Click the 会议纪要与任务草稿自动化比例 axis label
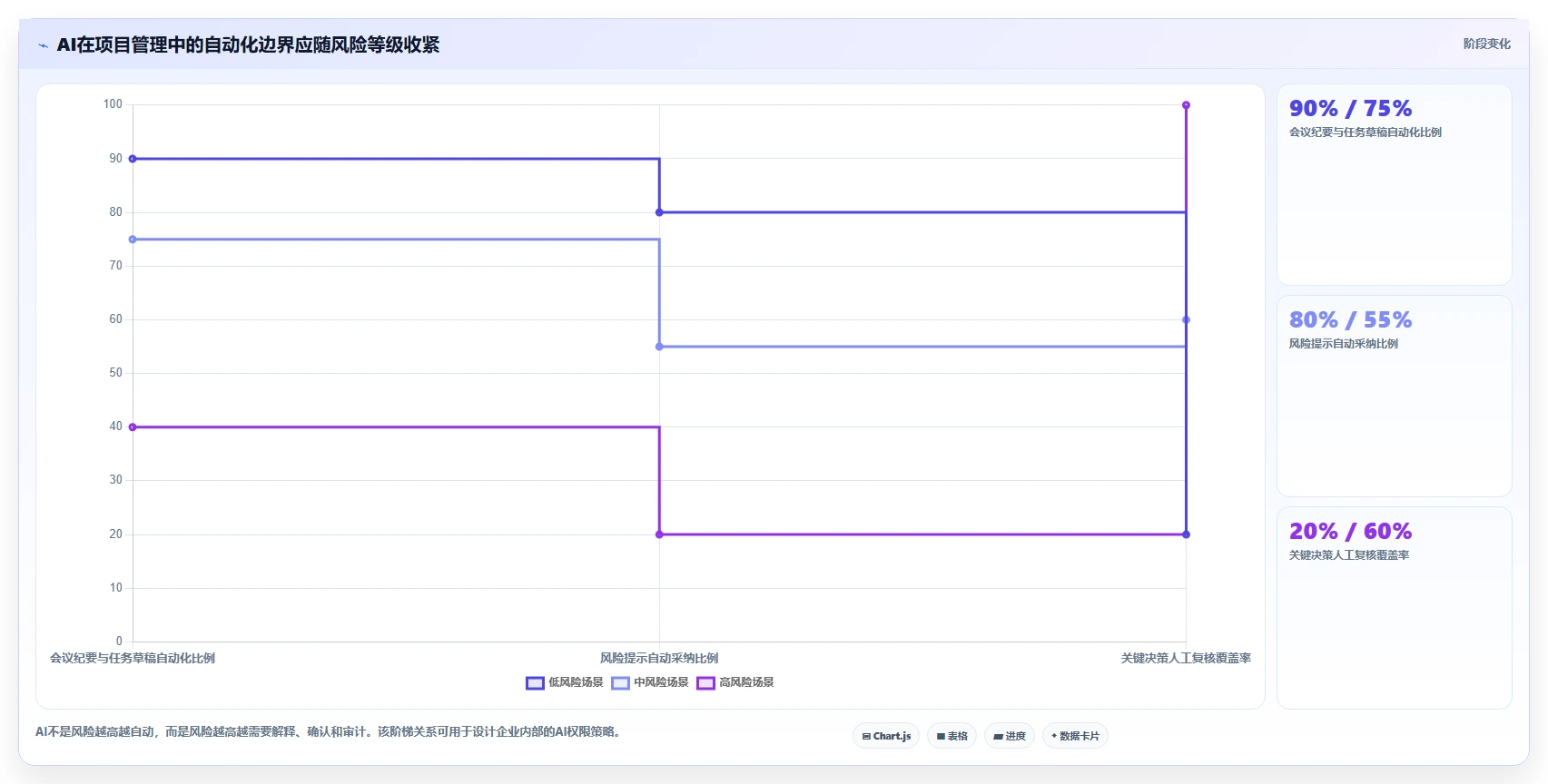1548x784 pixels. tap(133, 658)
